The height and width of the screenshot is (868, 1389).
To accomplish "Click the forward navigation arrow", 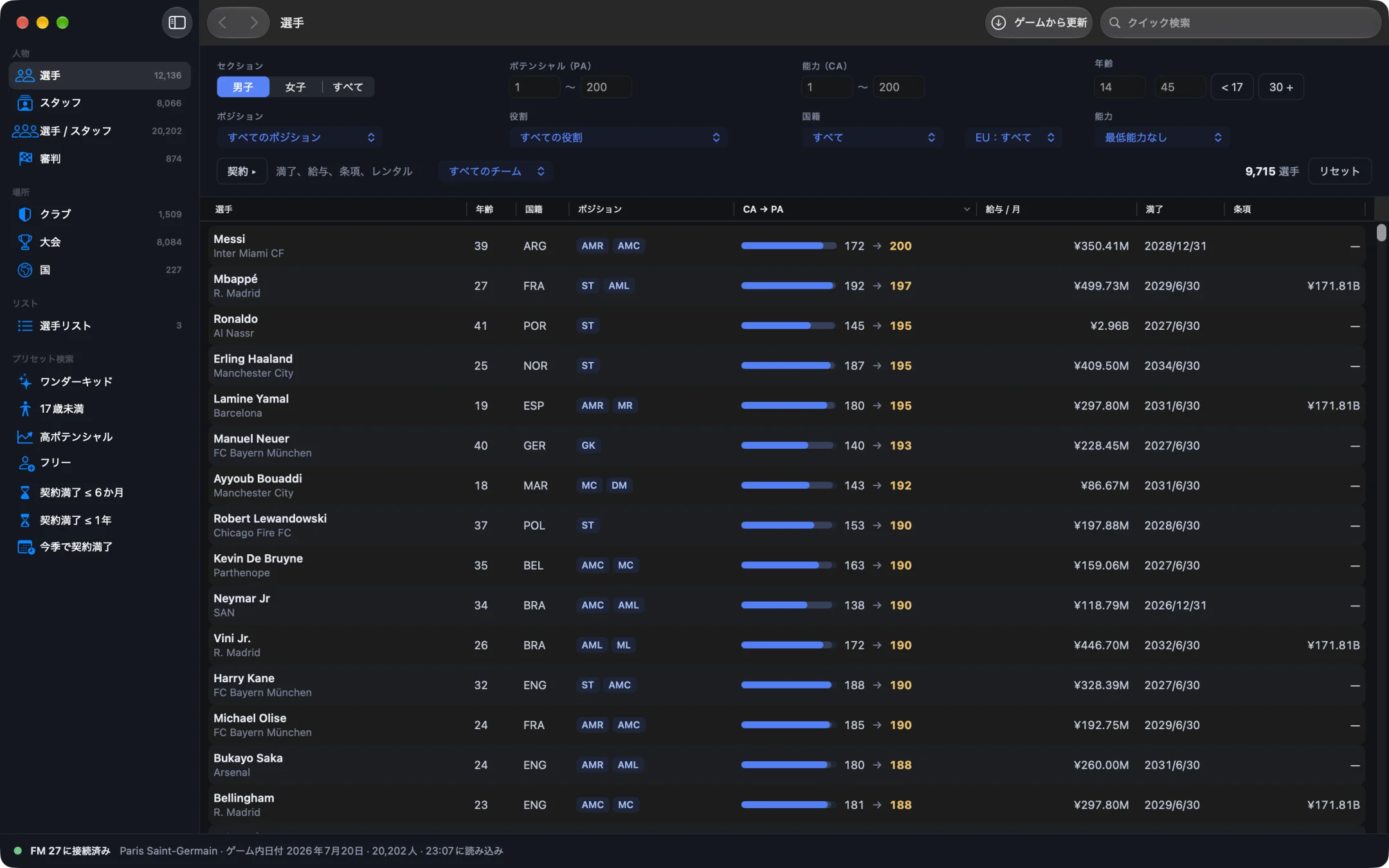I will click(254, 23).
